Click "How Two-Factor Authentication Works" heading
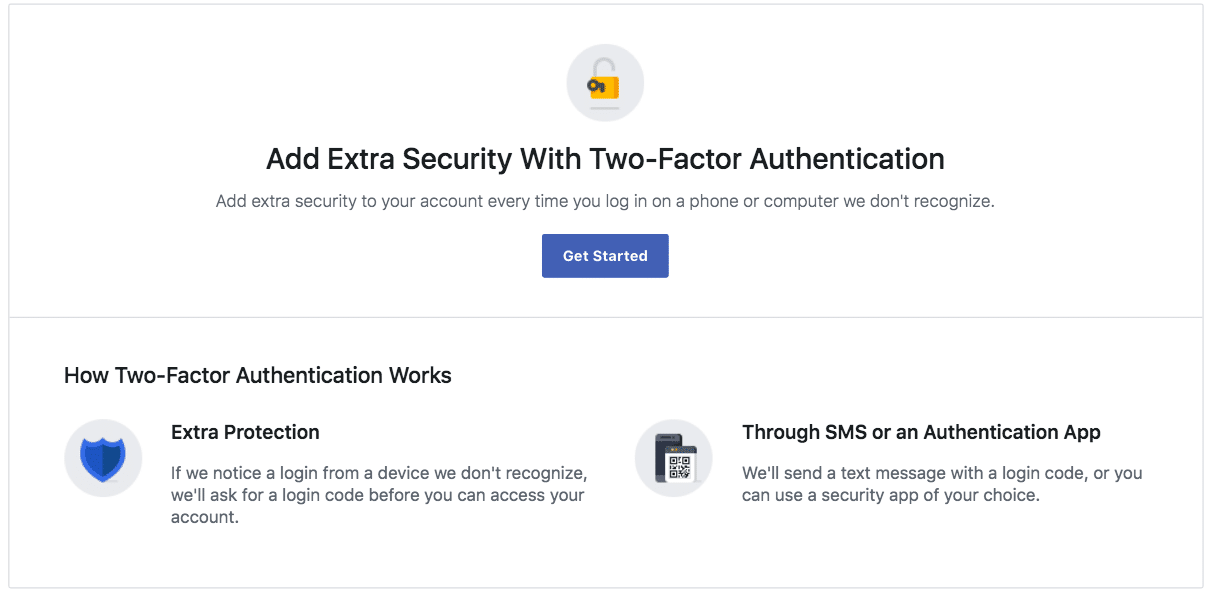This screenshot has width=1210, height=595. point(258,376)
